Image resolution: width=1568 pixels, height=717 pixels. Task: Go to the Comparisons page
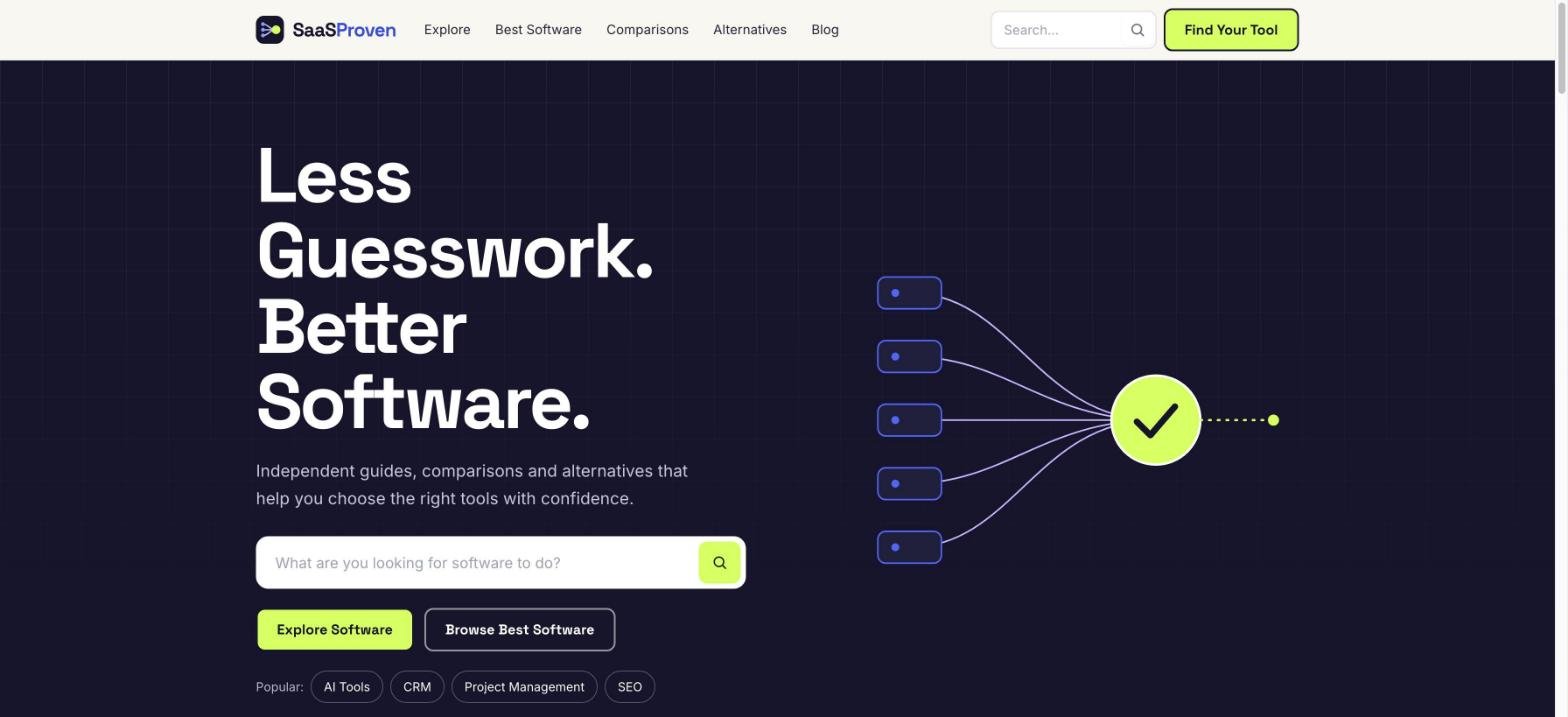647,30
